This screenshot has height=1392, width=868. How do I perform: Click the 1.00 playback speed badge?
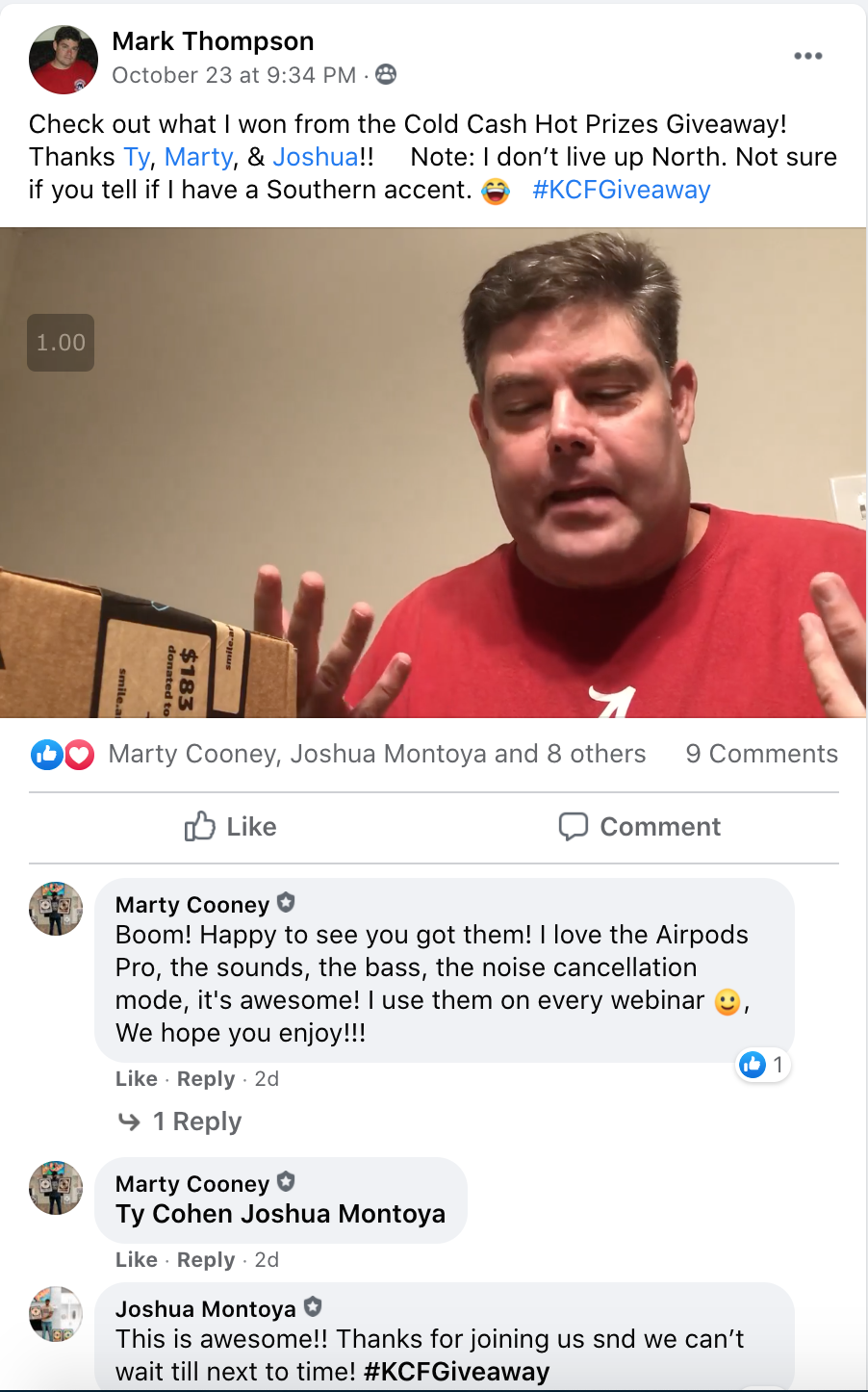pyautogui.click(x=61, y=343)
